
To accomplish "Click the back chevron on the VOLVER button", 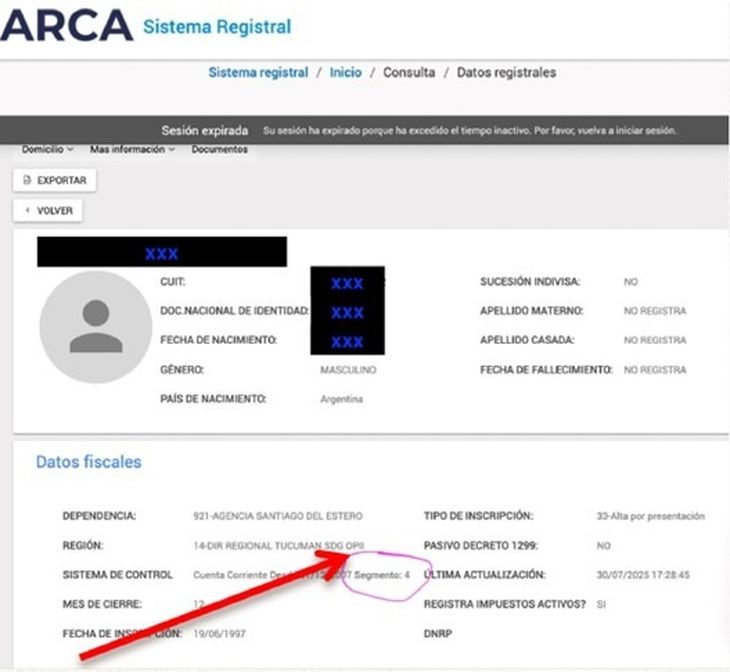I will coord(28,211).
